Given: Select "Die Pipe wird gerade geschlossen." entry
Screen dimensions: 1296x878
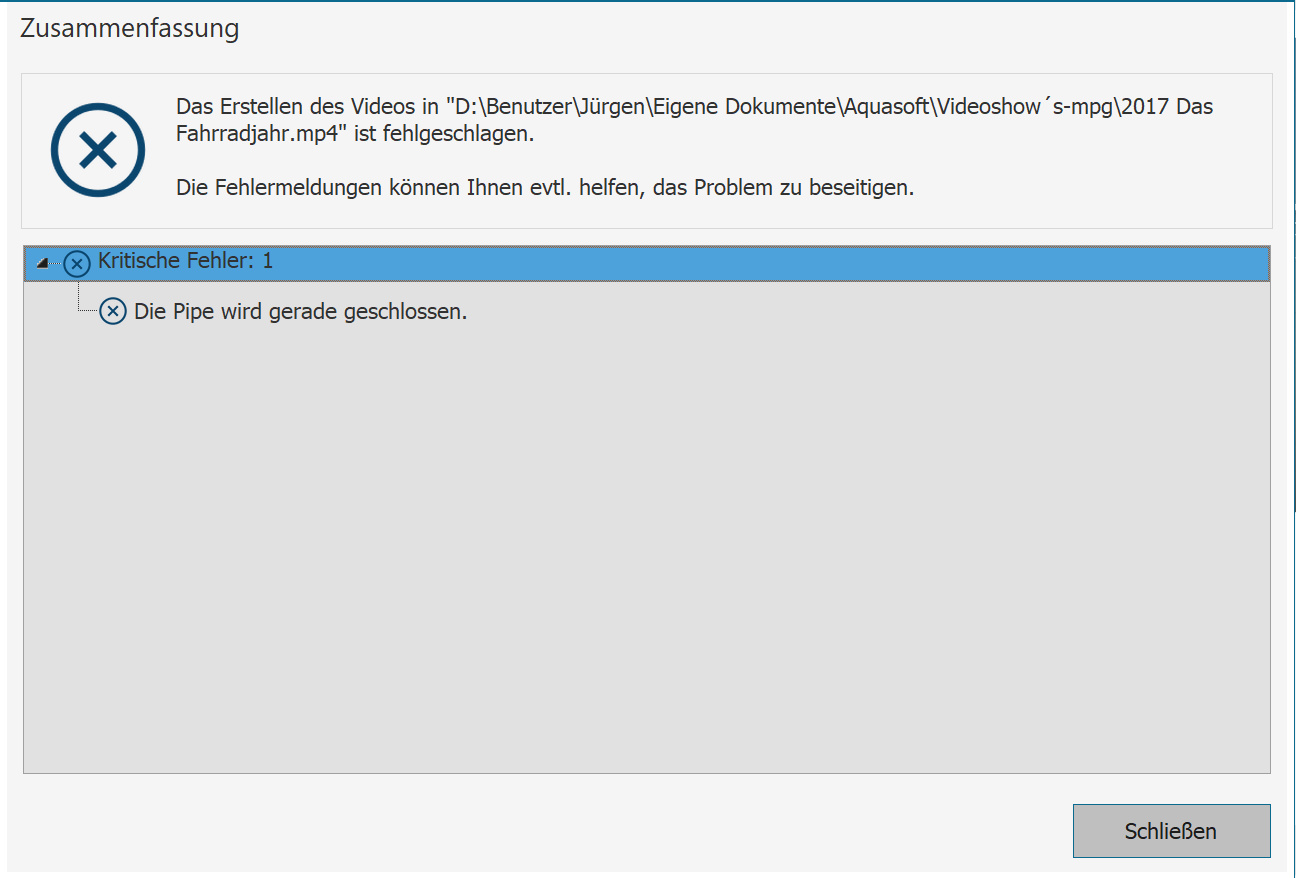Looking at the screenshot, I should [300, 312].
